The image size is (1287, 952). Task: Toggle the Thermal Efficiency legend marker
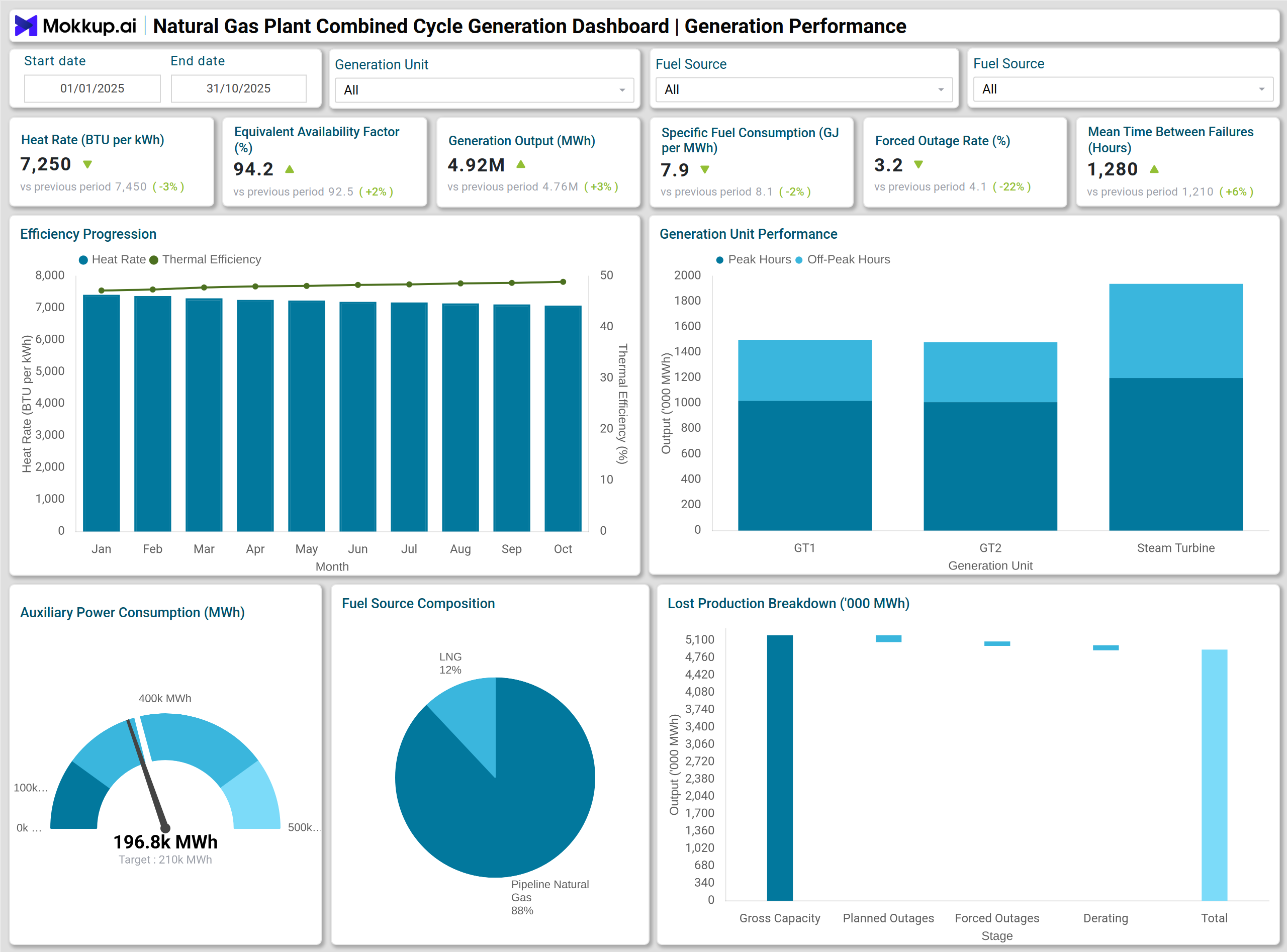coord(154,260)
